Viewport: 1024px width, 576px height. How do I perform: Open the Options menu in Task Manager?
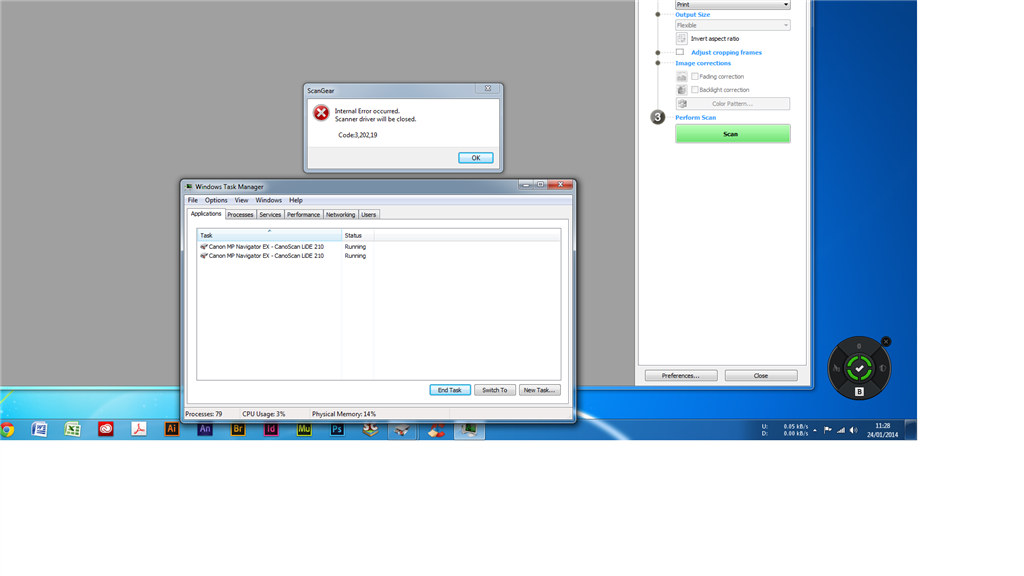pyautogui.click(x=216, y=200)
